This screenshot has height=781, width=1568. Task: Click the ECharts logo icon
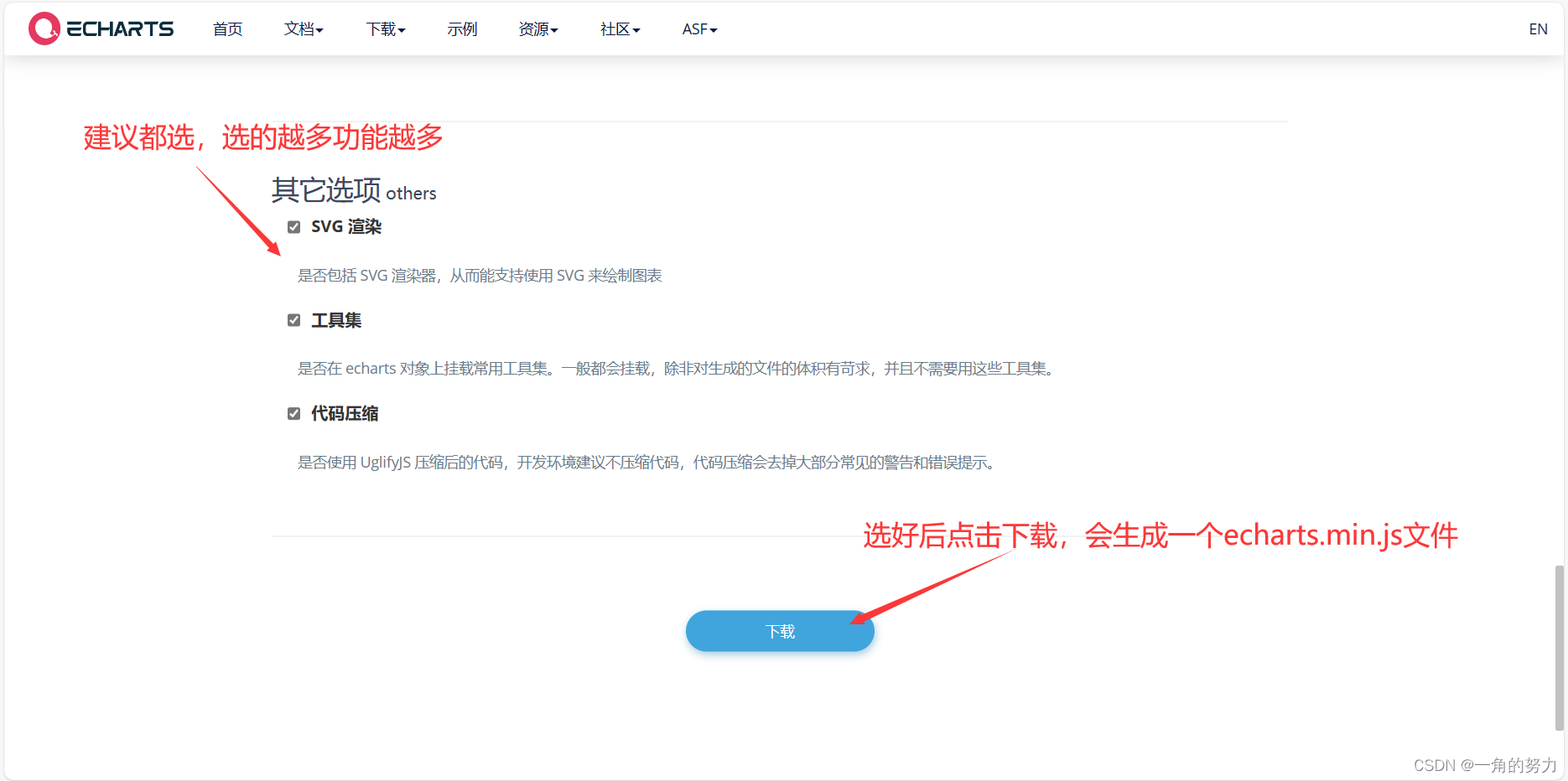(x=44, y=28)
